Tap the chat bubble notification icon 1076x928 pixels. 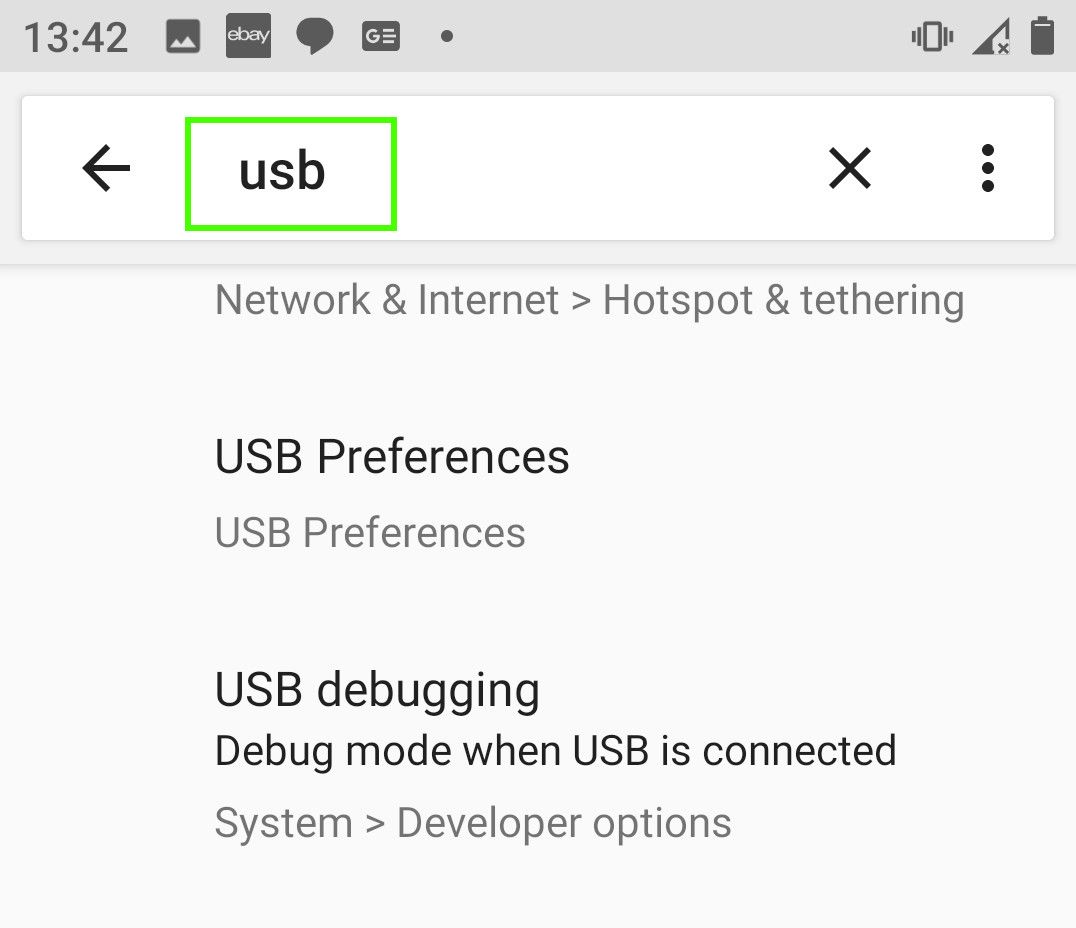(314, 35)
